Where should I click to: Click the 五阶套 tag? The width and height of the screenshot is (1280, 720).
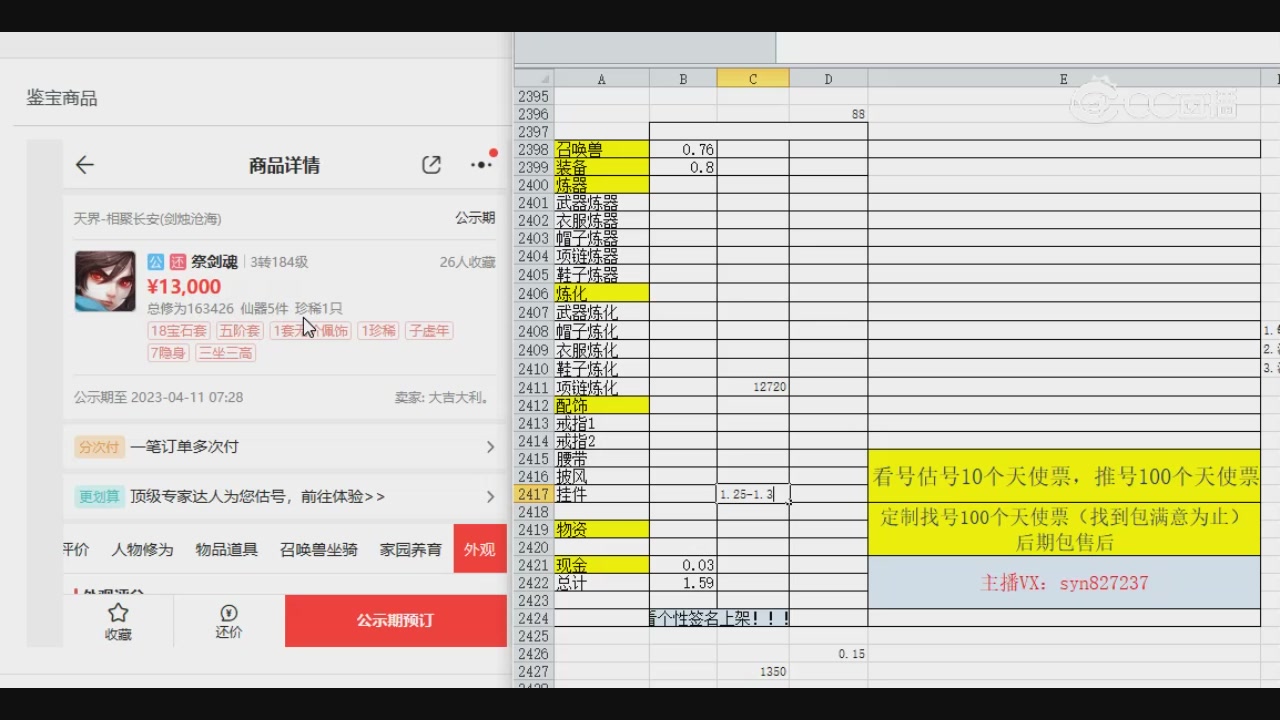pyautogui.click(x=240, y=331)
